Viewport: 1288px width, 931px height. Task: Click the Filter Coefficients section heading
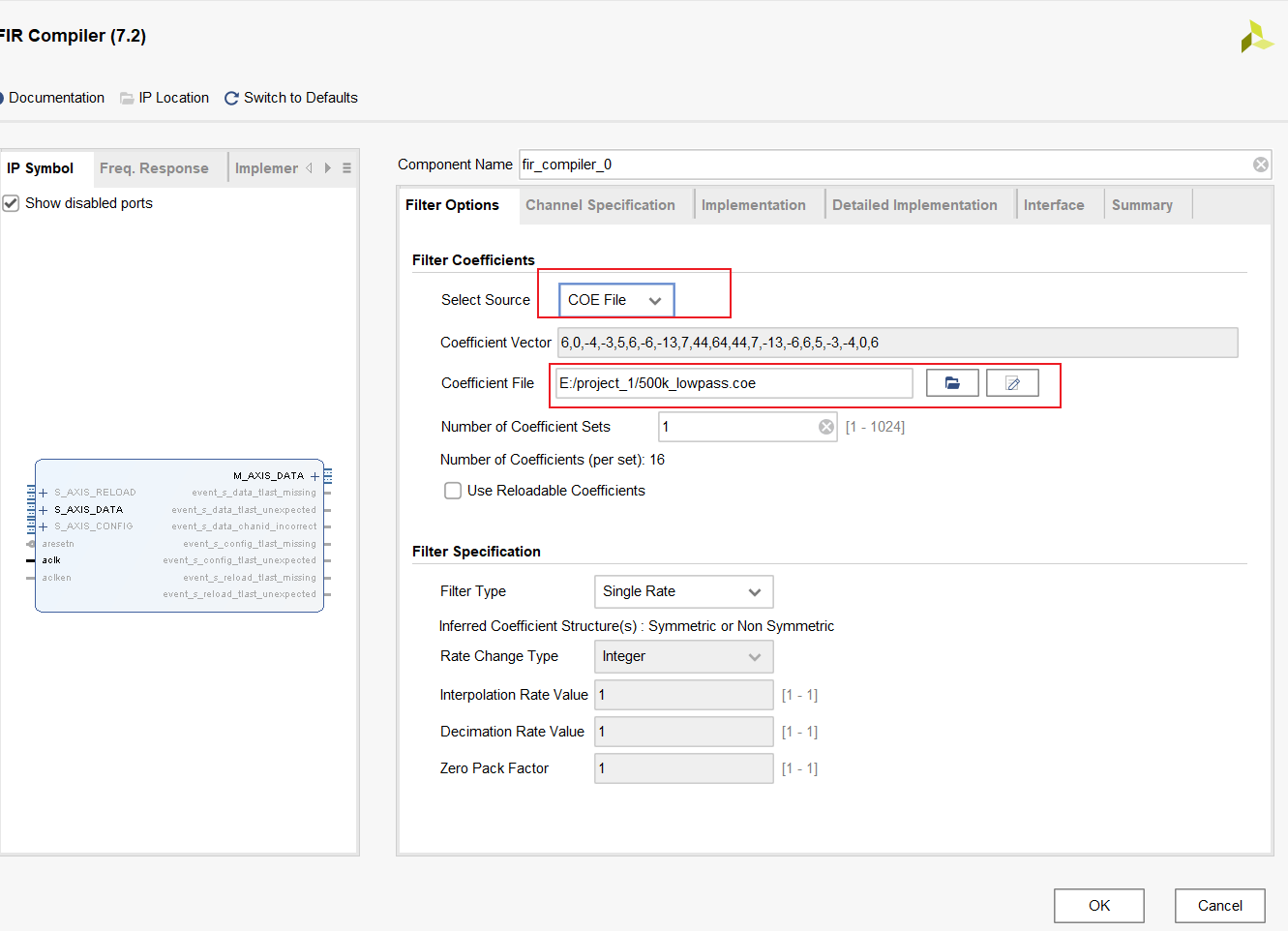(473, 260)
